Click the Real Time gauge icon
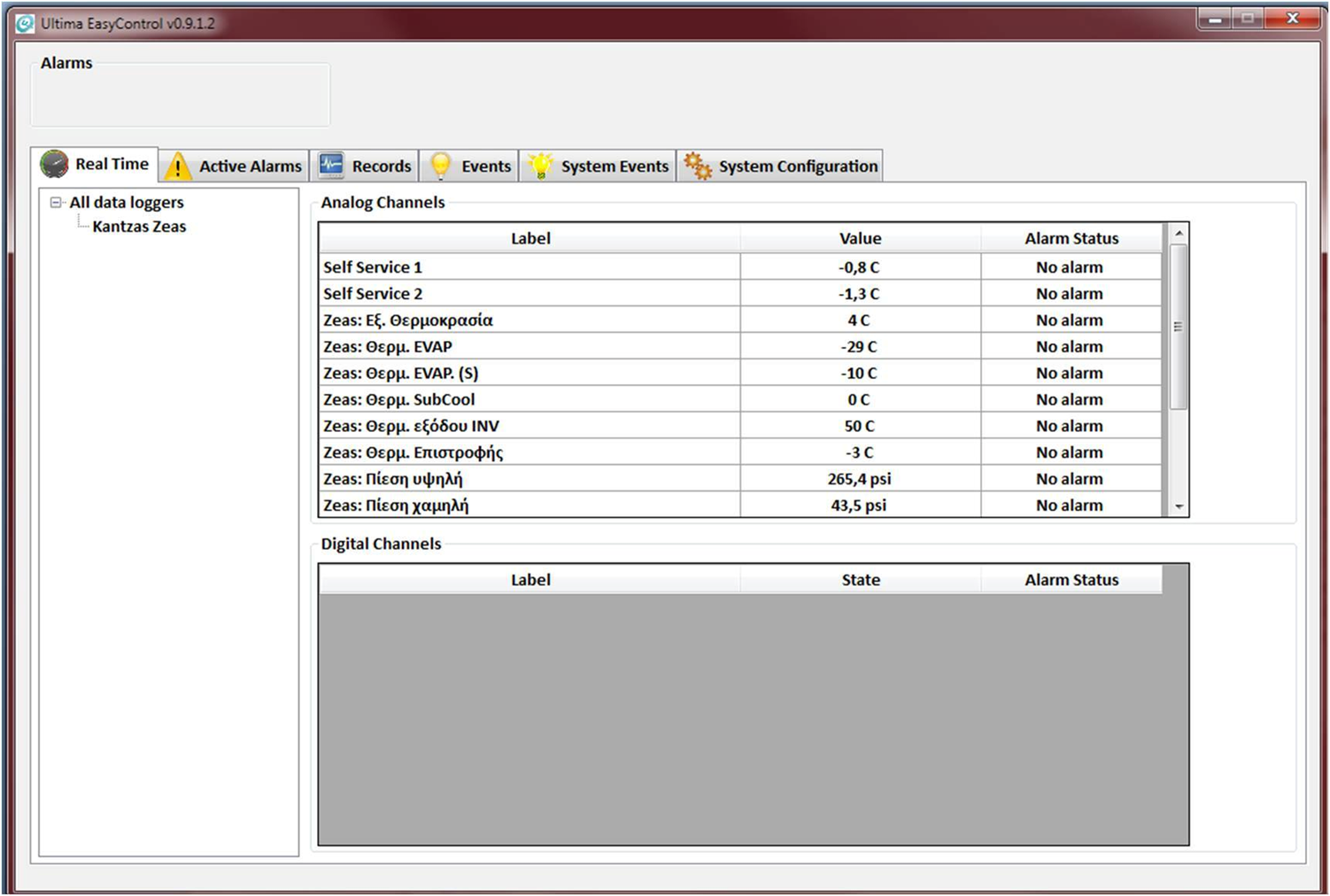The height and width of the screenshot is (896, 1330). pos(55,164)
